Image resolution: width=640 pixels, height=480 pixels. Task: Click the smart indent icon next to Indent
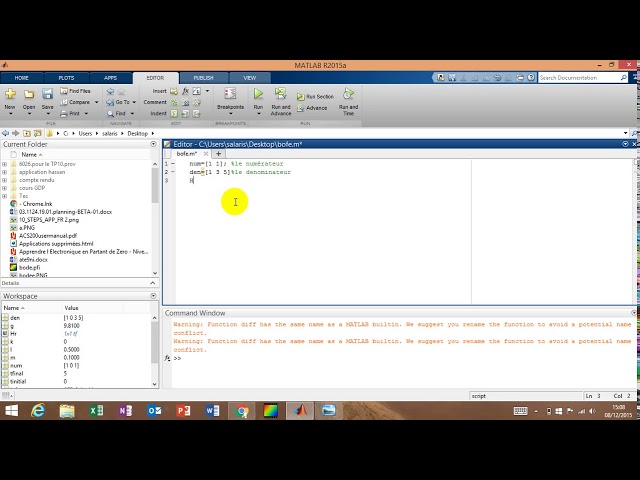point(174,113)
